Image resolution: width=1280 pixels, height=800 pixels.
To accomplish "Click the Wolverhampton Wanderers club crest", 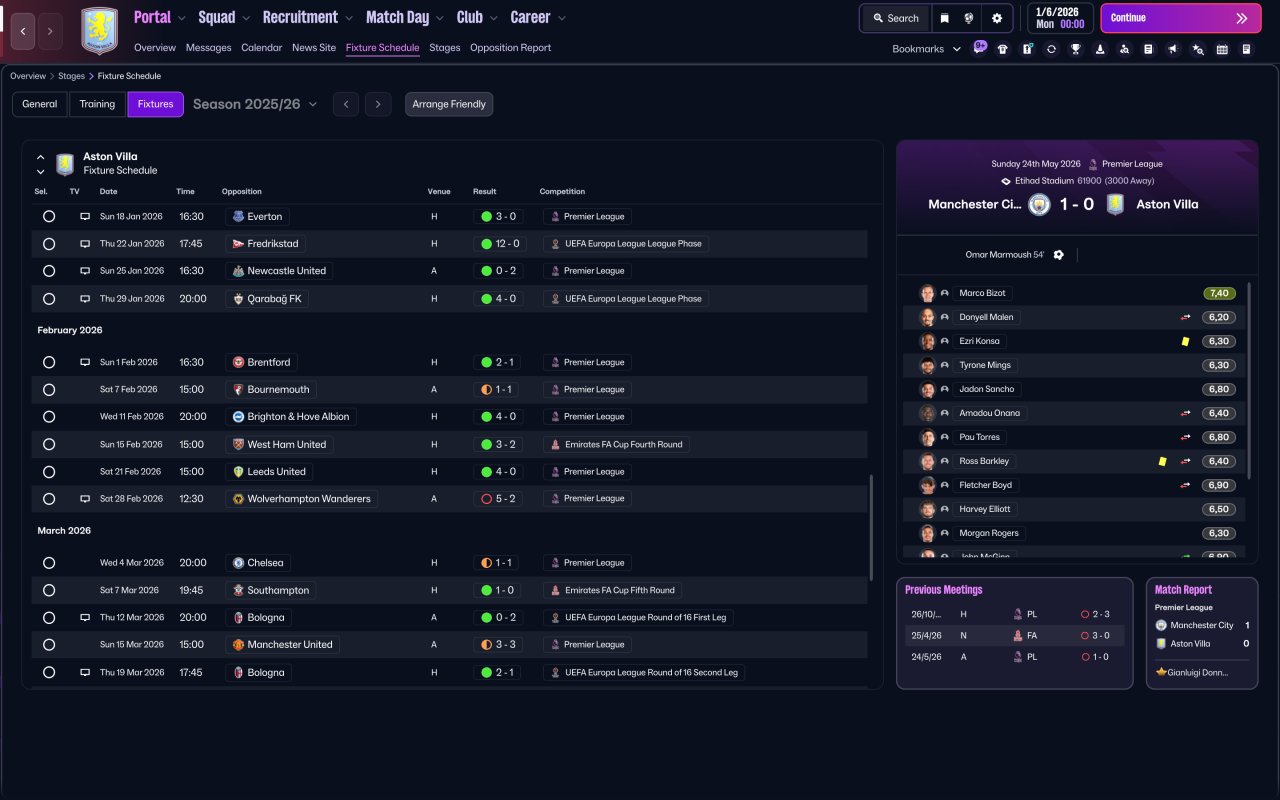I will coord(238,499).
